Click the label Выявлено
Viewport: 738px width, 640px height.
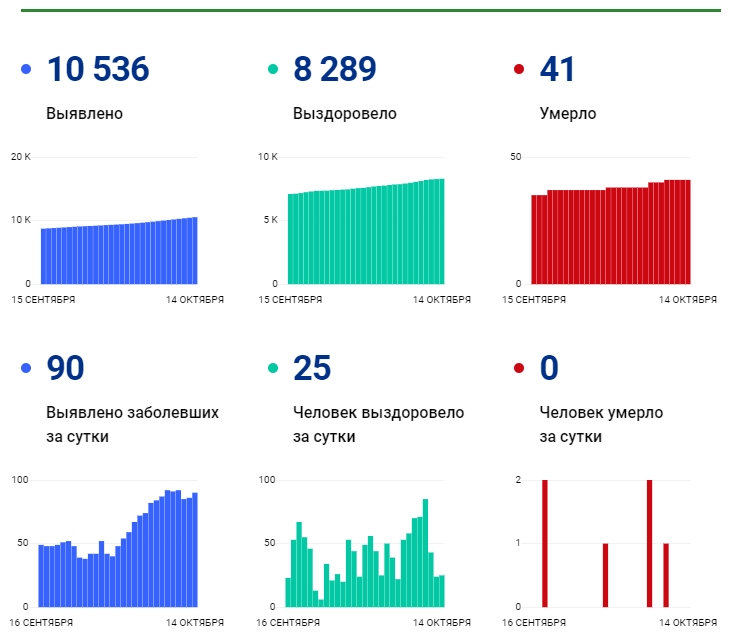[x=84, y=113]
